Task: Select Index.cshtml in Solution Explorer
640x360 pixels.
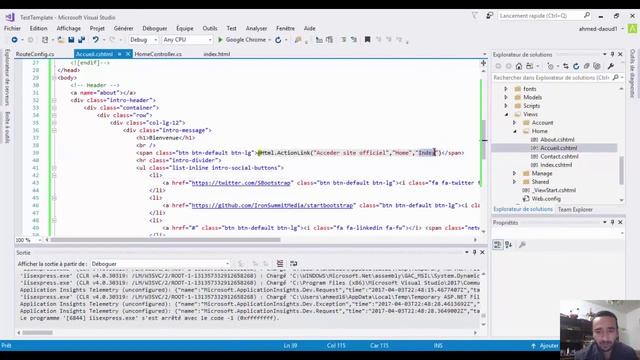Action: 556,165
